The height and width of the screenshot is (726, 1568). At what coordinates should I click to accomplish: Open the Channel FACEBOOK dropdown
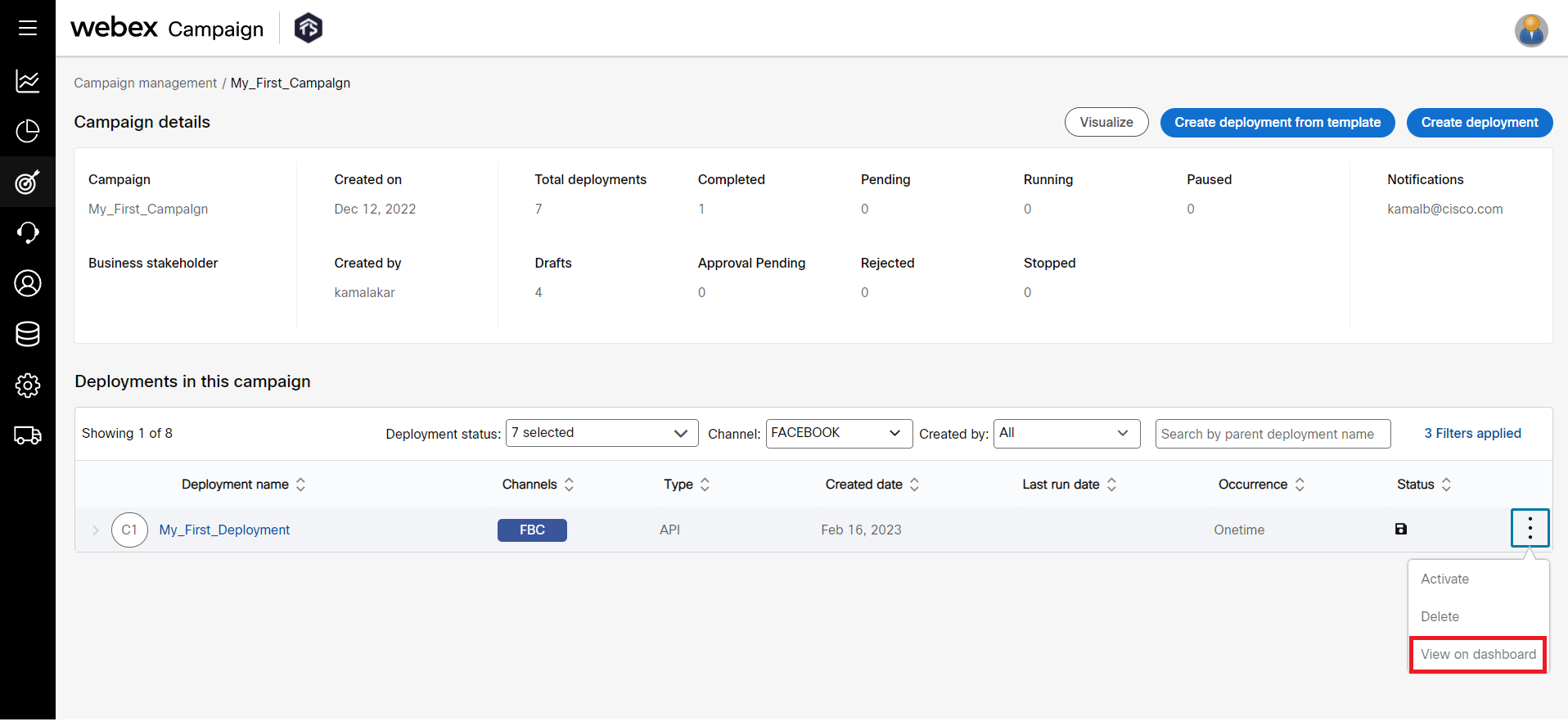tap(839, 433)
